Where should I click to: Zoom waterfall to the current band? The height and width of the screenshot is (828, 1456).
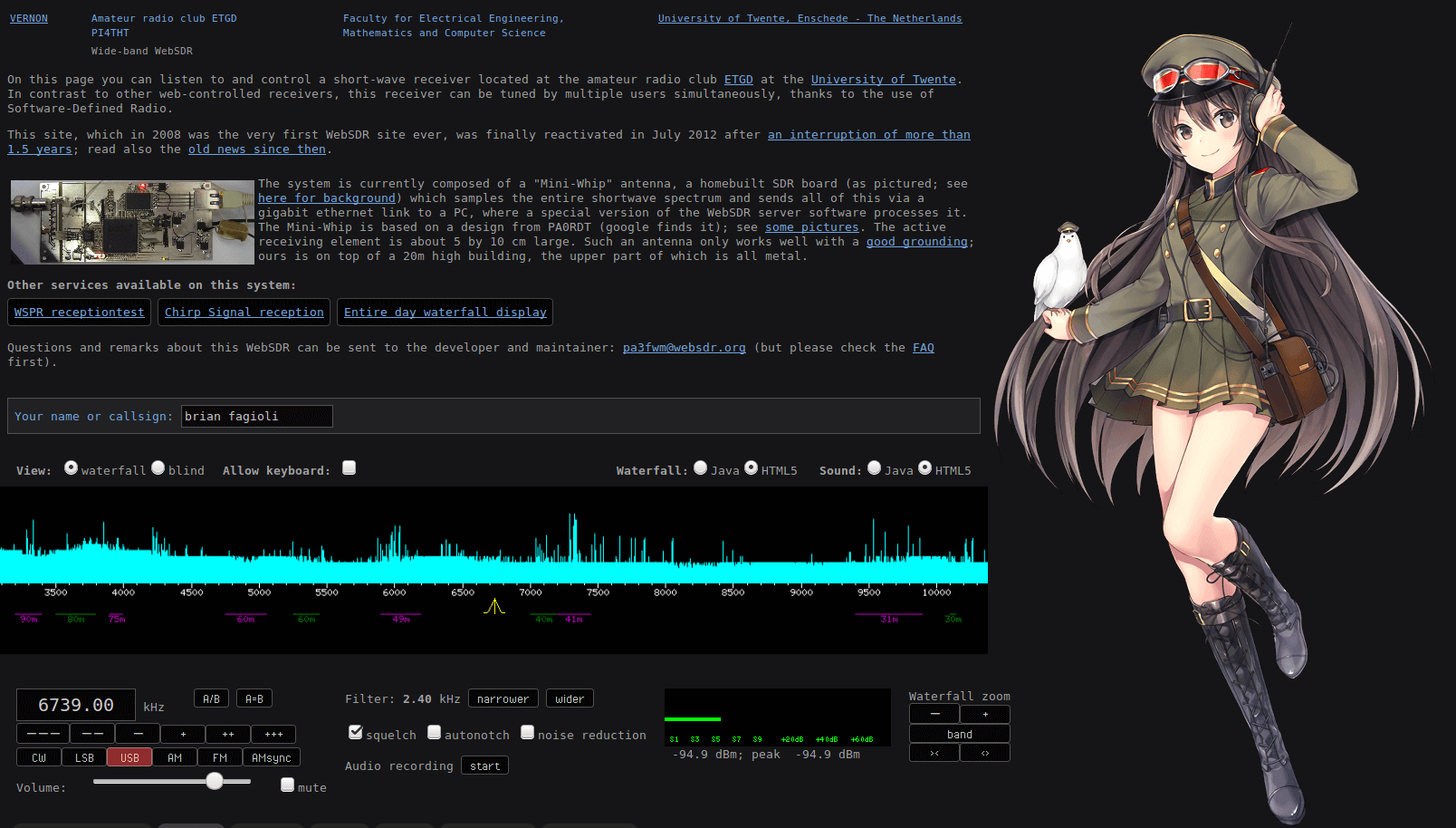[960, 734]
